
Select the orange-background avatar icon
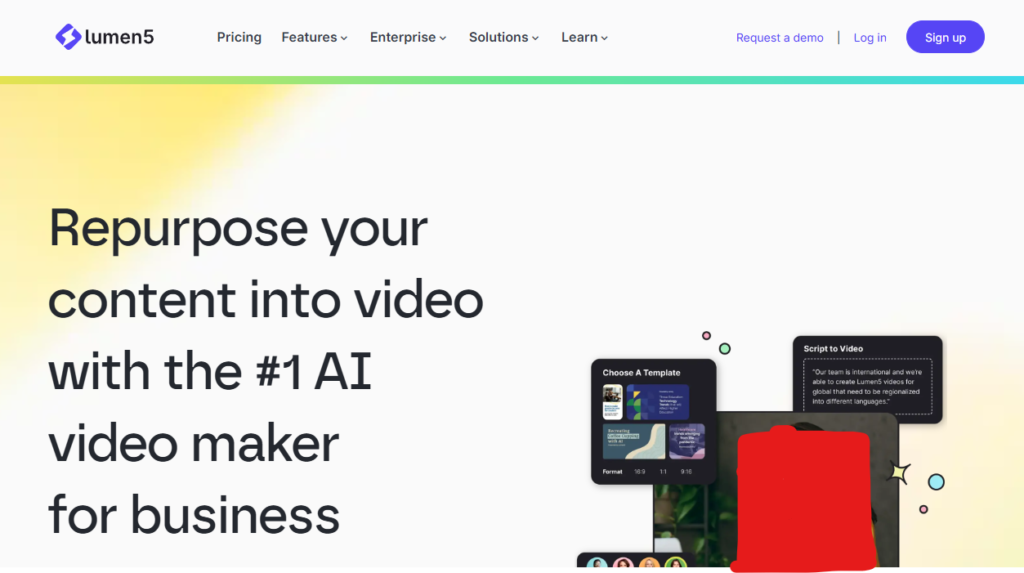coord(649,564)
